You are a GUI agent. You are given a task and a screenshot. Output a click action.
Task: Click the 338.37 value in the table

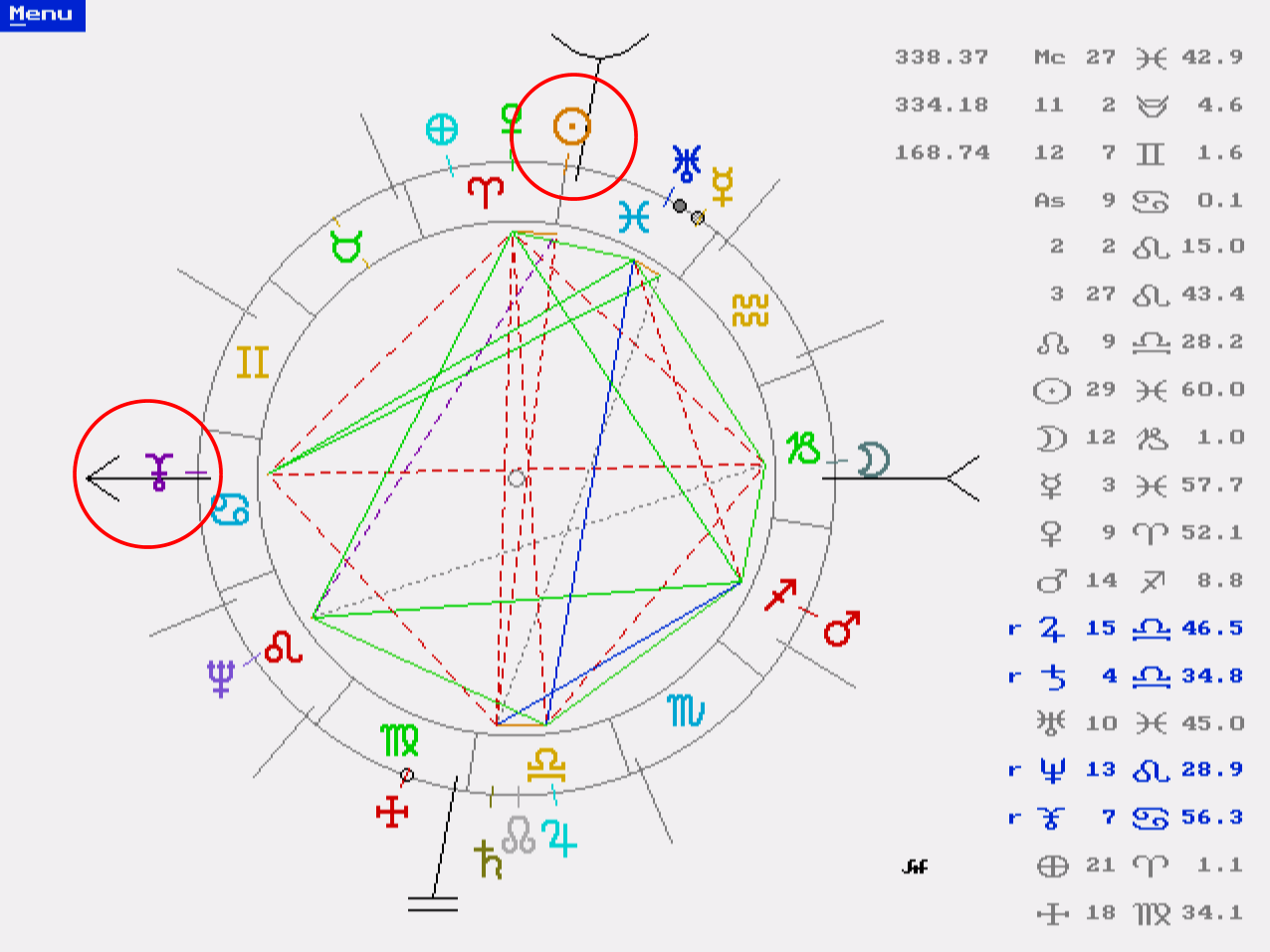(942, 58)
